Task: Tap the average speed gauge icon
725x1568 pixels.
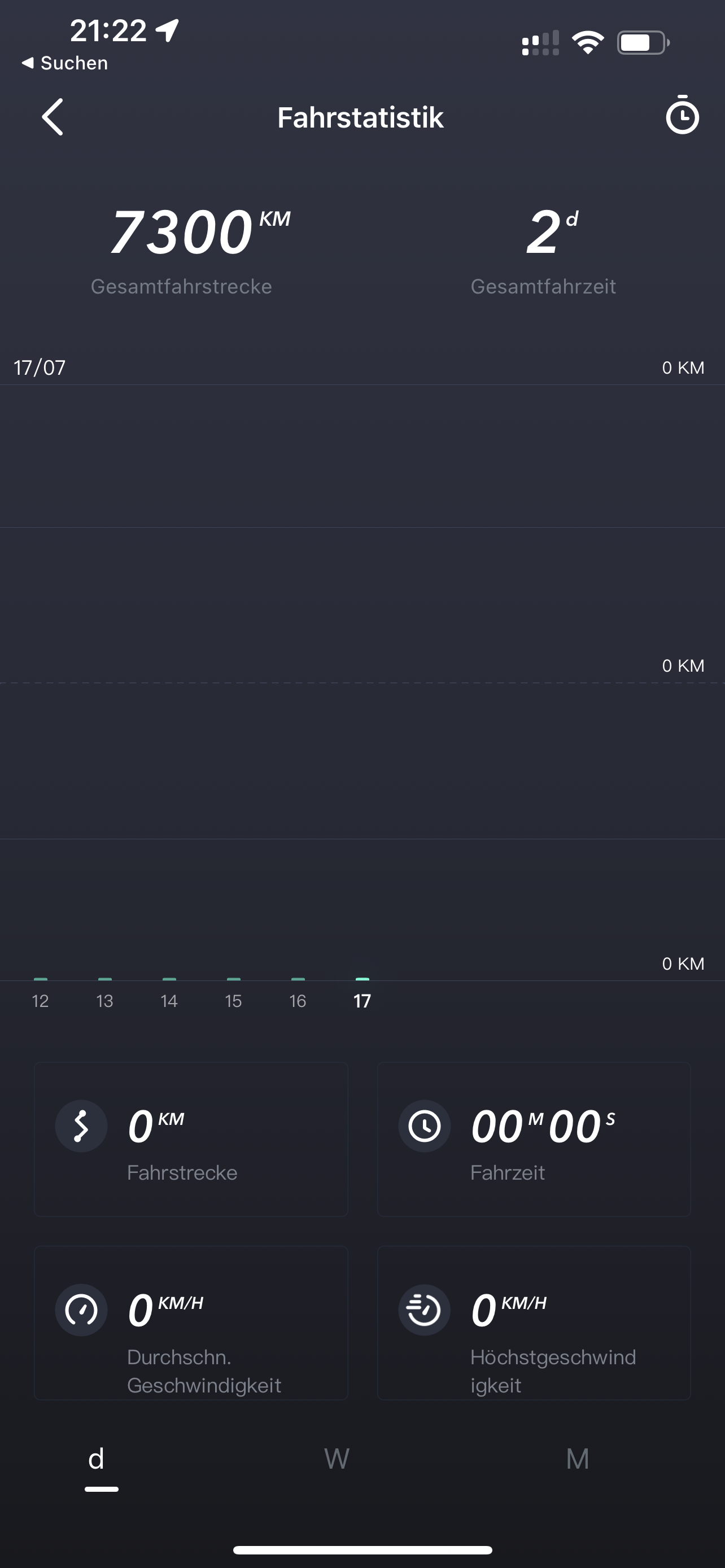Action: click(81, 1310)
